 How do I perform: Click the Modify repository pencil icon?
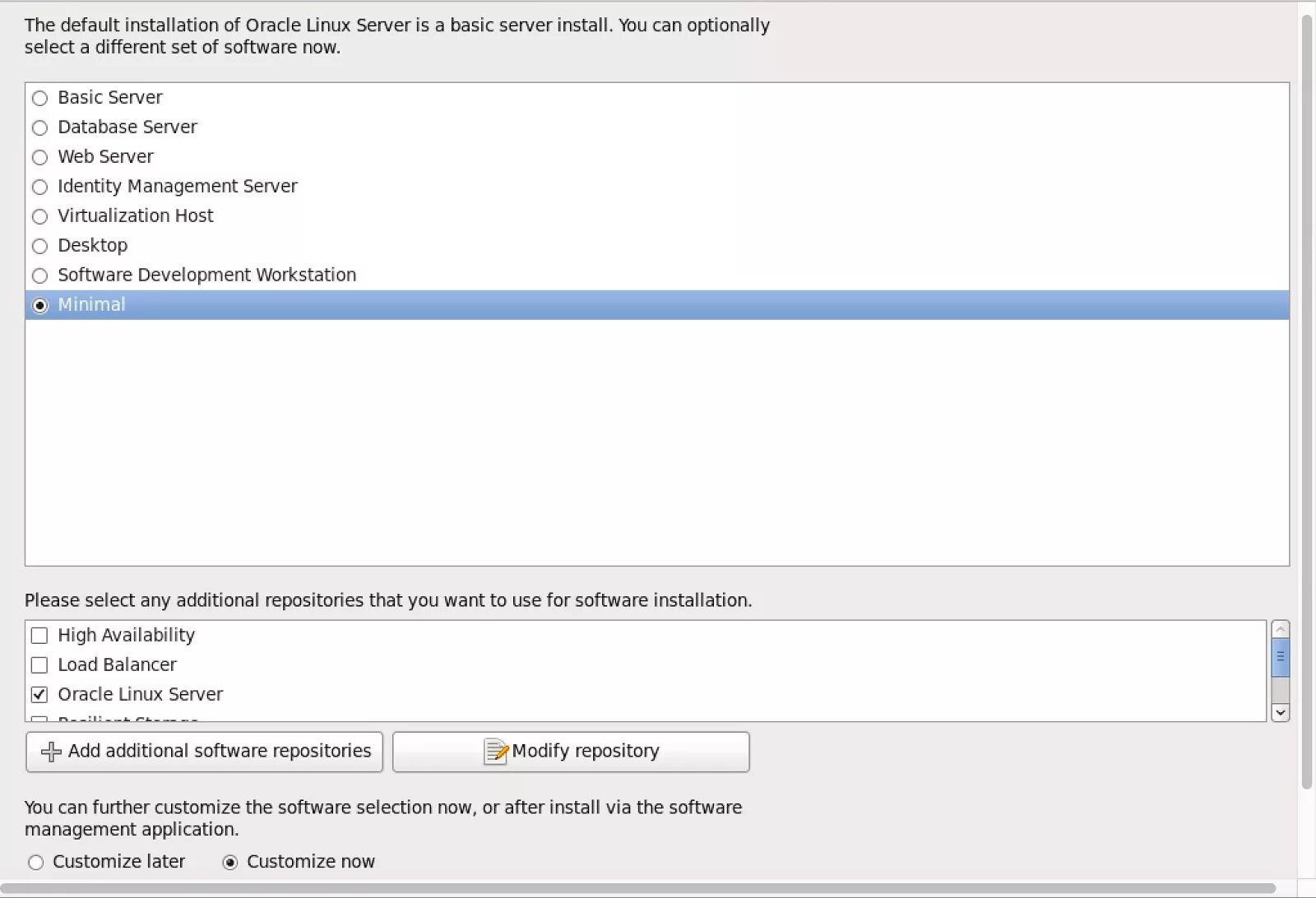495,752
